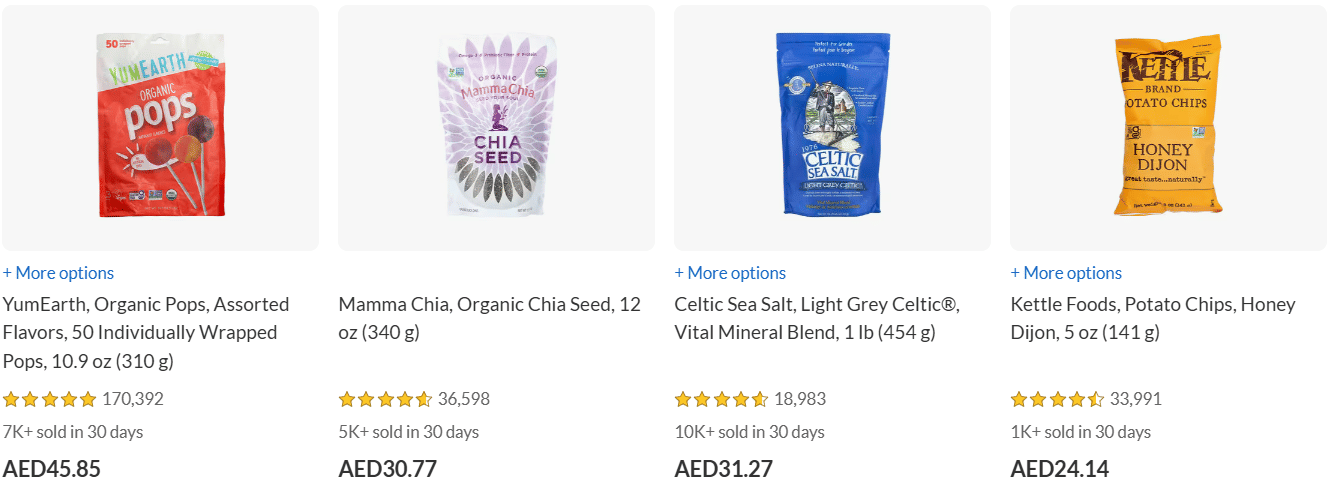View the 18,983 reviews count

click(800, 400)
